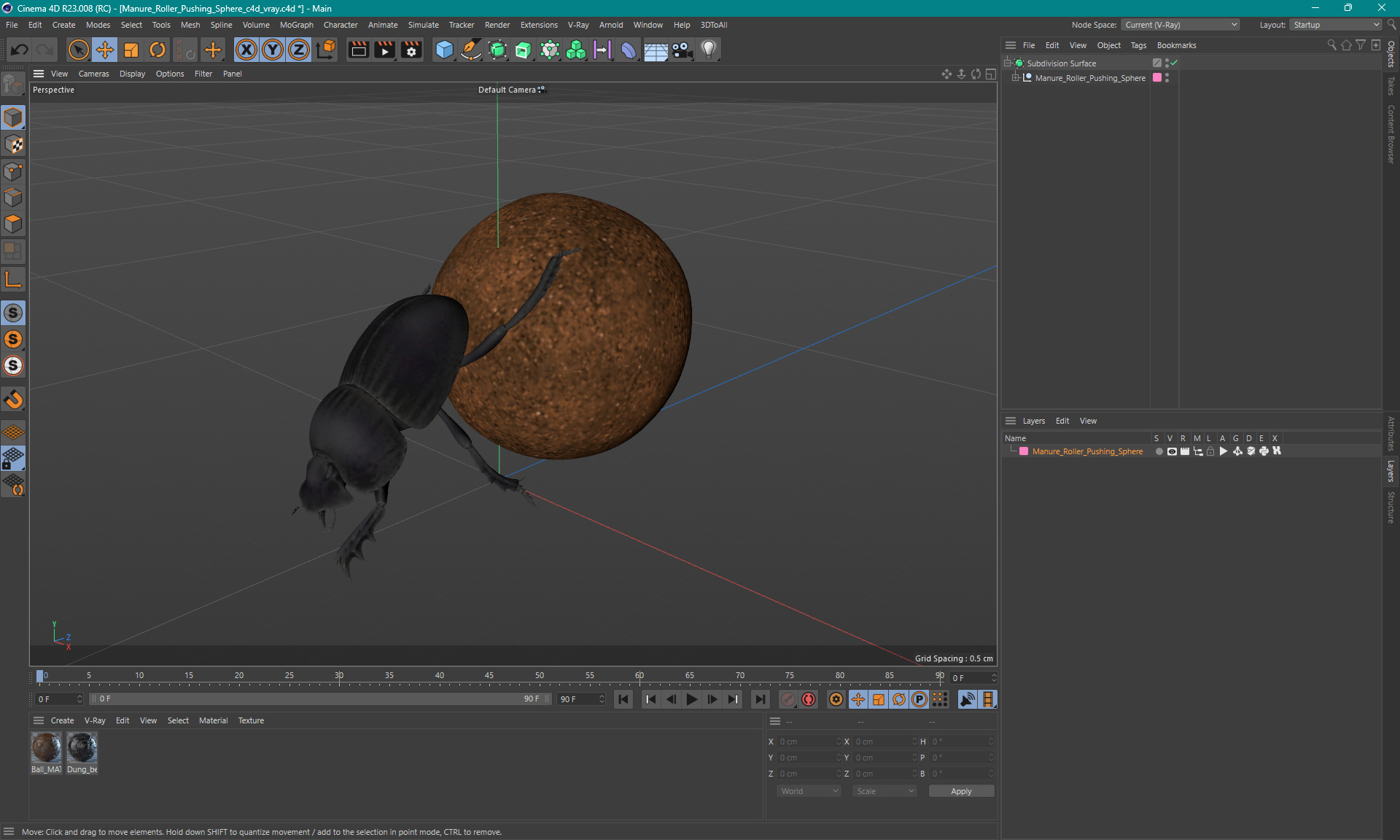Toggle Autokeying button
Image resolution: width=1400 pixels, height=840 pixels.
pos(809,699)
